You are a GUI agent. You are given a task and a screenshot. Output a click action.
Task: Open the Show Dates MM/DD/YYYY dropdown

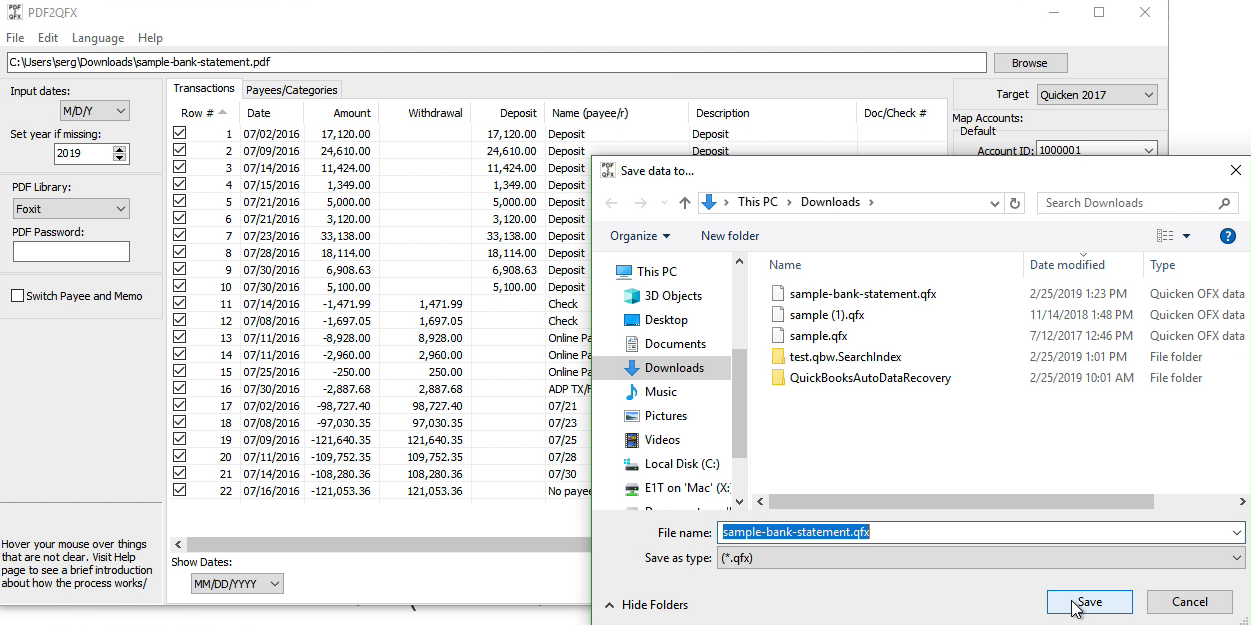click(x=237, y=584)
